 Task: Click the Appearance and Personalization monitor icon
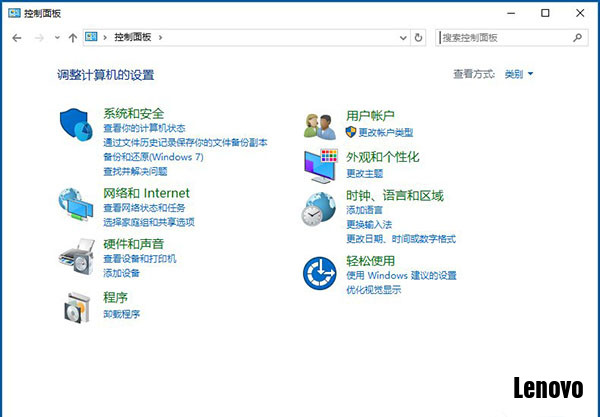[321, 166]
